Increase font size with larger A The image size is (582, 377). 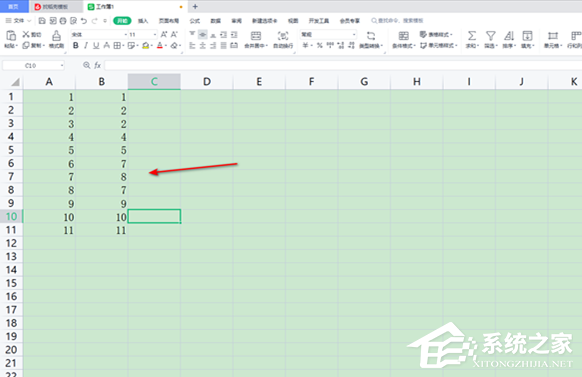tap(164, 35)
